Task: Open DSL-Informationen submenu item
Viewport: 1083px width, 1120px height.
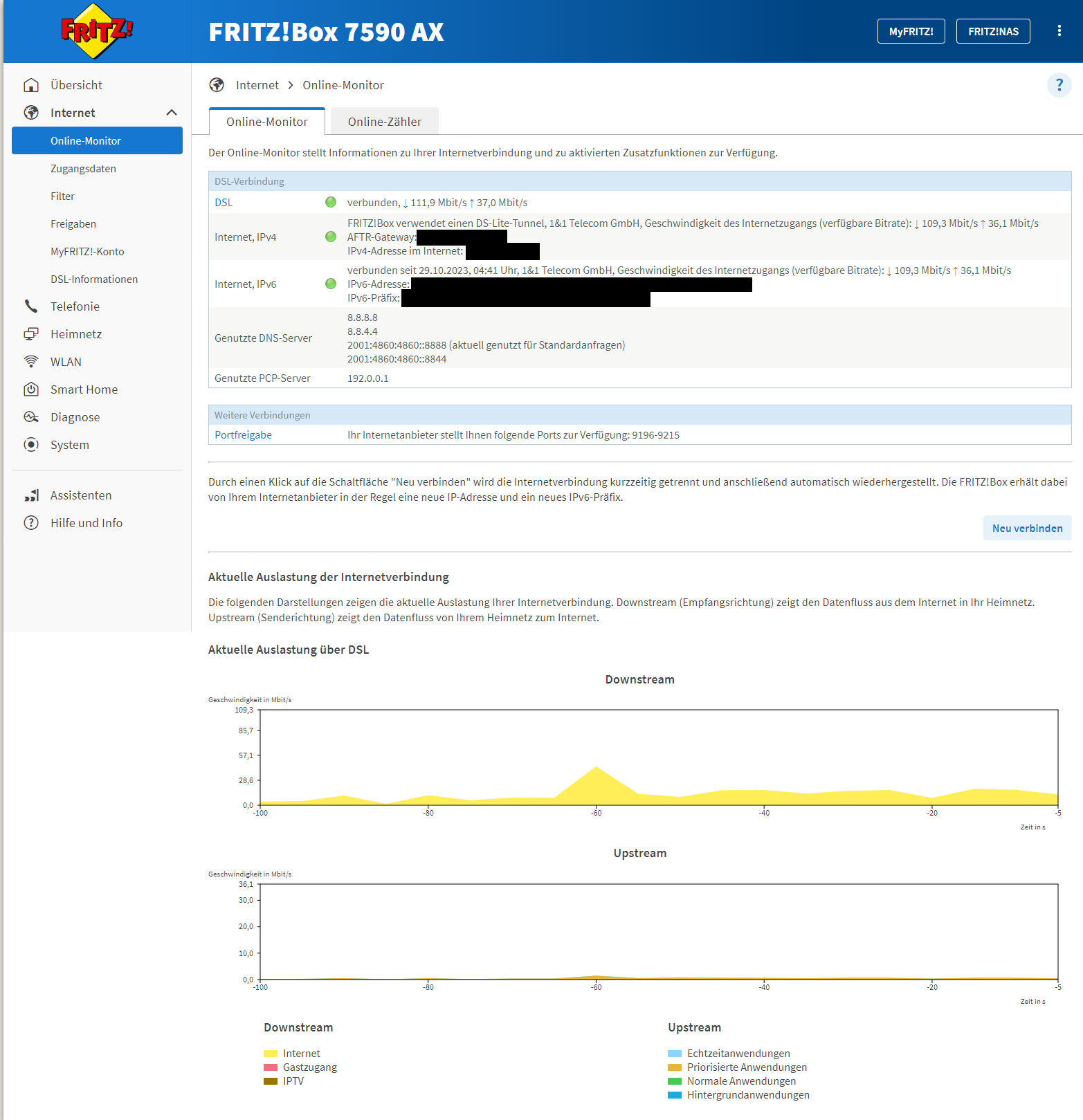Action: click(x=94, y=279)
